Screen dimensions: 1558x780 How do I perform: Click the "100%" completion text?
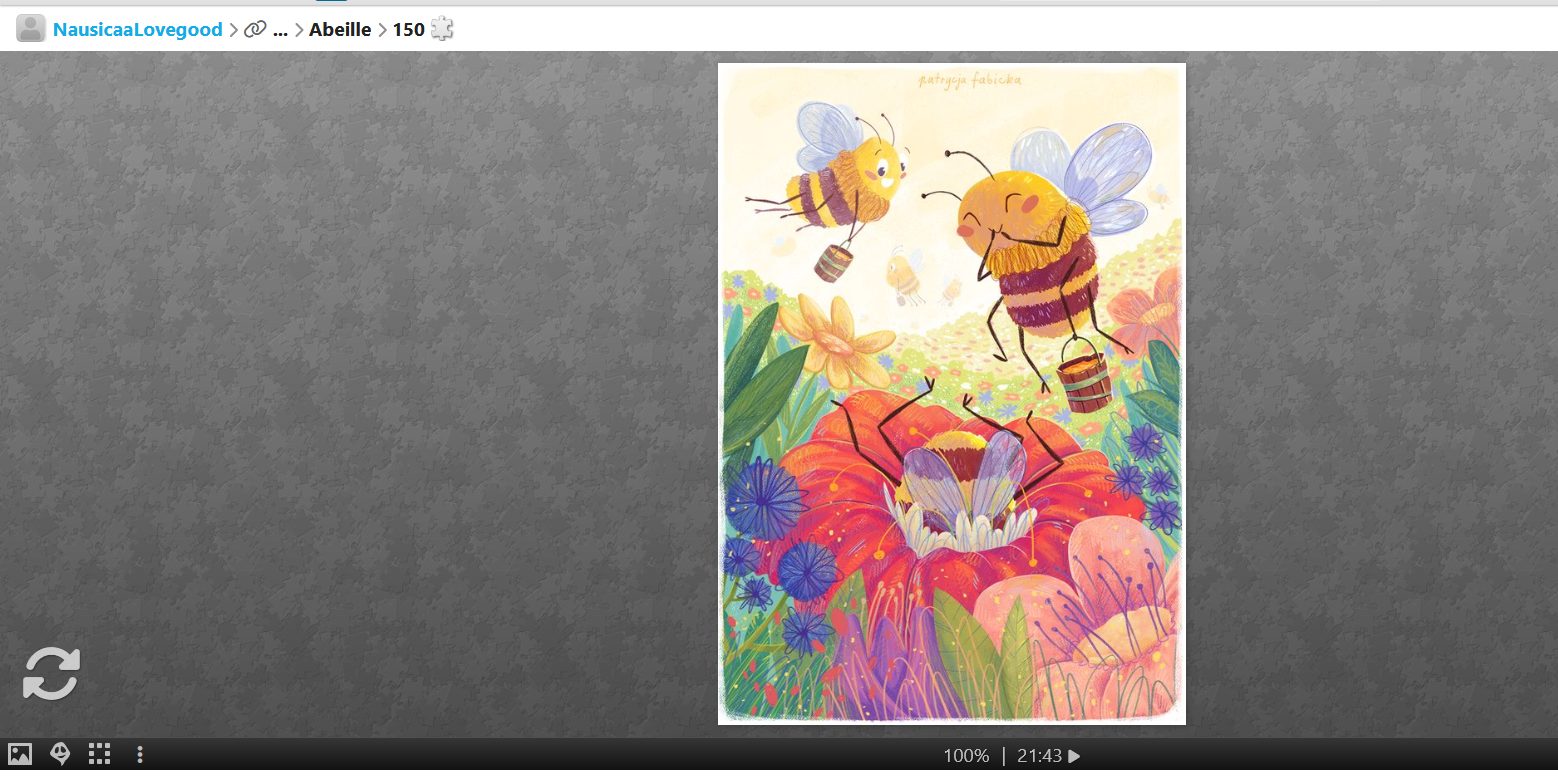[966, 756]
